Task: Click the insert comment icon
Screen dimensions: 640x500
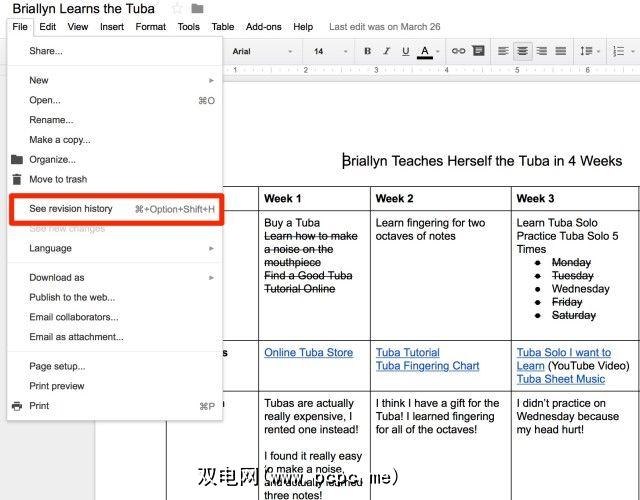Action: coord(478,51)
